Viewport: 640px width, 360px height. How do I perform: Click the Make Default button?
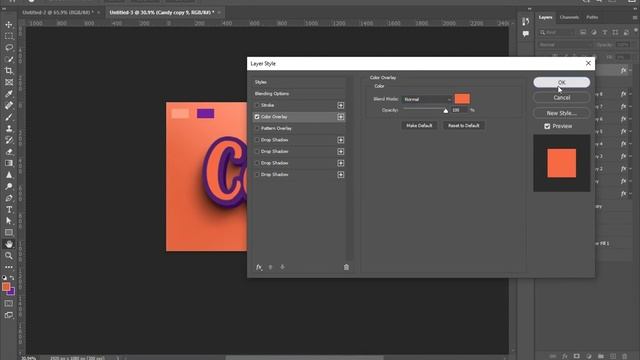point(419,126)
